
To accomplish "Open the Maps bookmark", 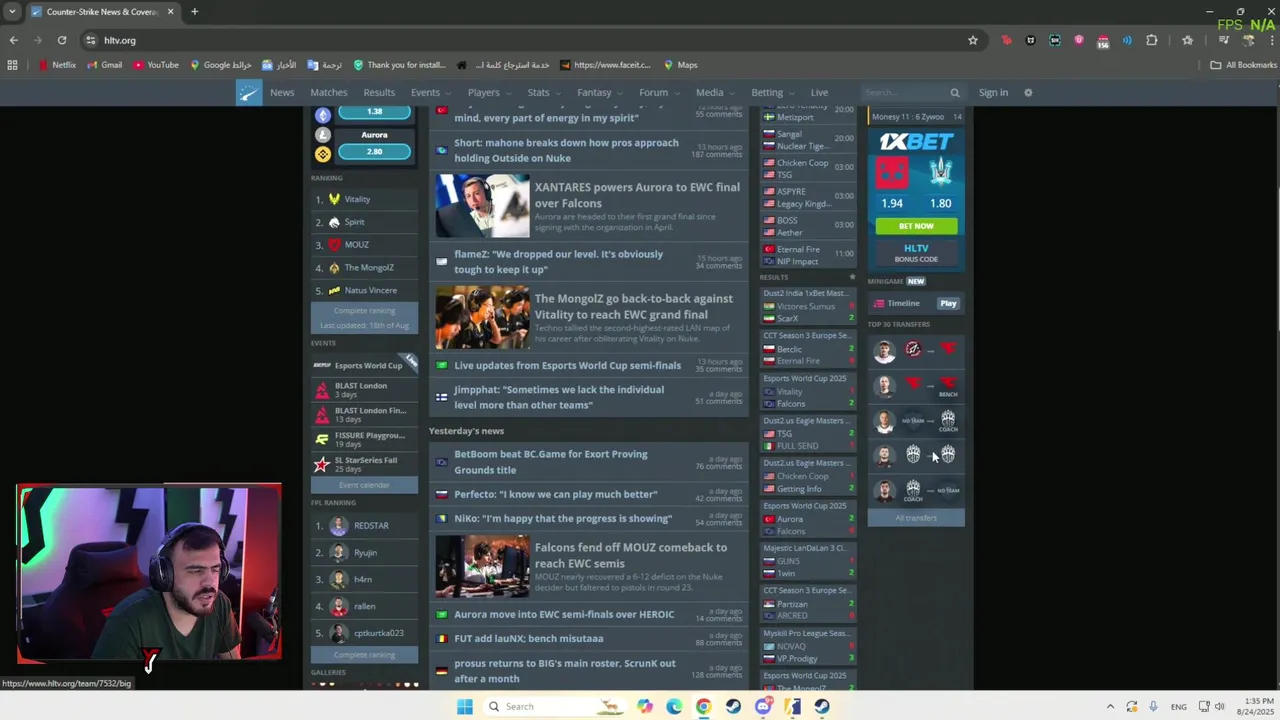I will tap(679, 65).
